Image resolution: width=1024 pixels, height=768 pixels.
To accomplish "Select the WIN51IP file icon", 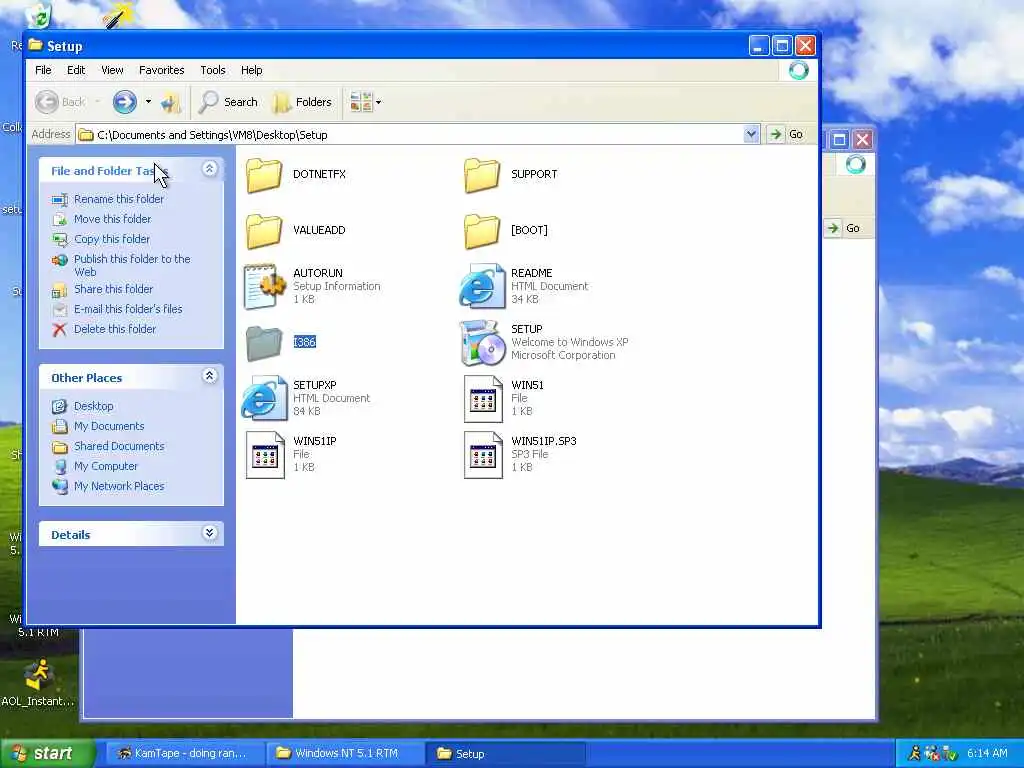I will click(x=264, y=455).
